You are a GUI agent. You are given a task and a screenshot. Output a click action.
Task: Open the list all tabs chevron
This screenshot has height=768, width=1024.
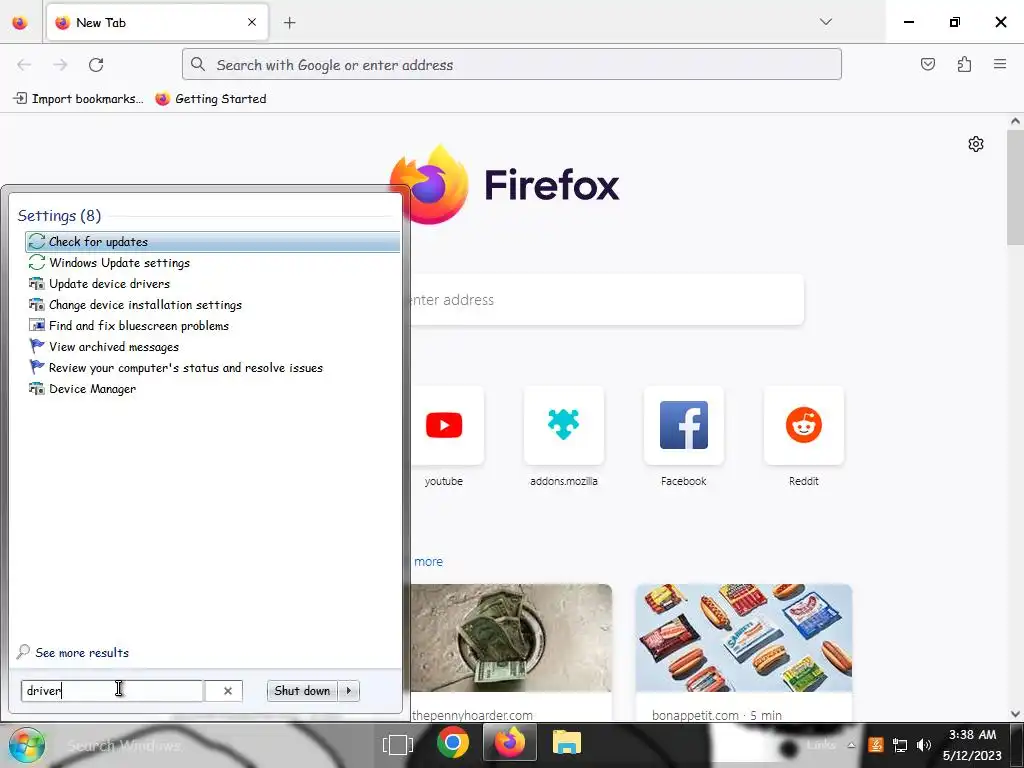tap(825, 22)
